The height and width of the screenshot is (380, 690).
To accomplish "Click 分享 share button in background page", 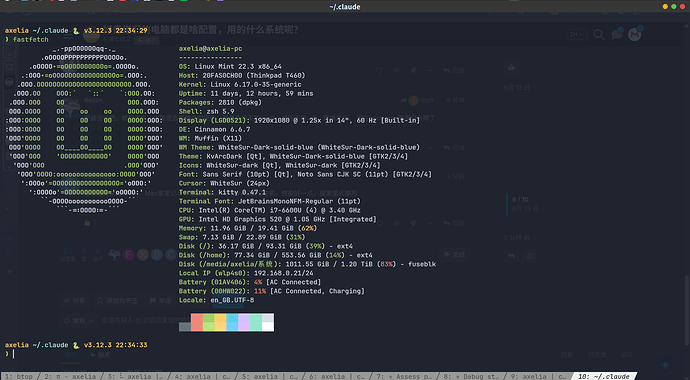I will pos(74,301).
